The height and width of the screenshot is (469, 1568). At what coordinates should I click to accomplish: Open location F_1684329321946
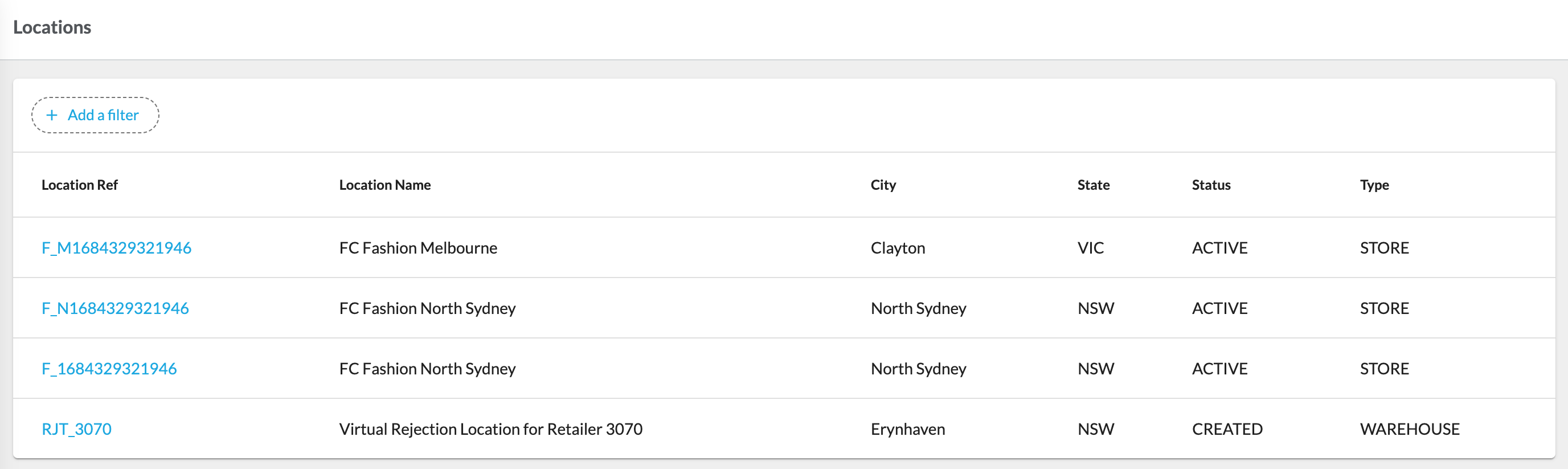(x=109, y=369)
